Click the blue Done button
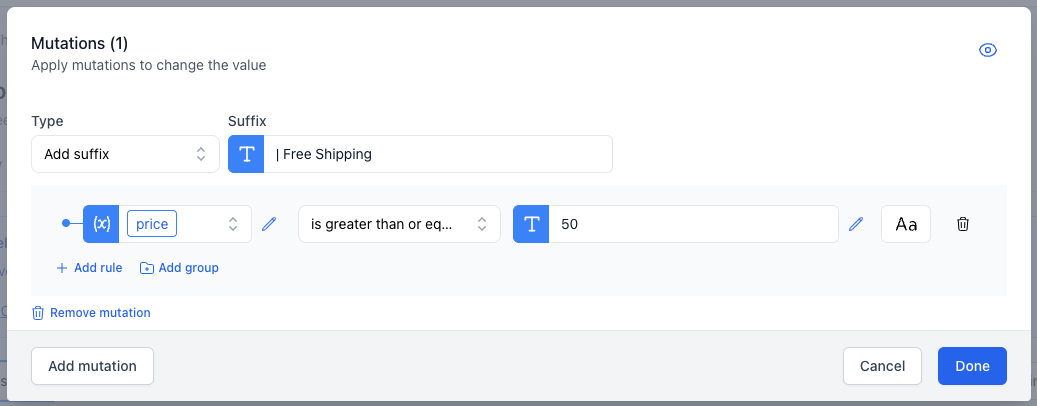This screenshot has height=406, width=1037. pos(972,366)
